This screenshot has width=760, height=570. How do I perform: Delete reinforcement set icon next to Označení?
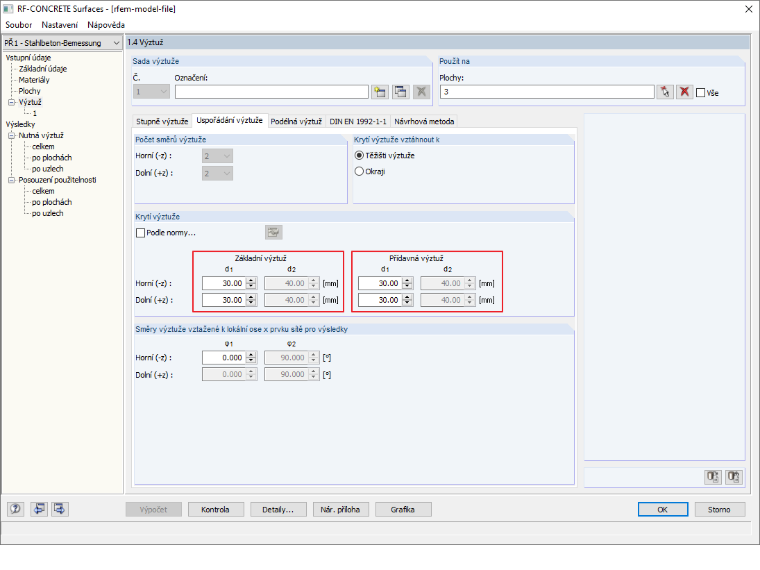(422, 92)
